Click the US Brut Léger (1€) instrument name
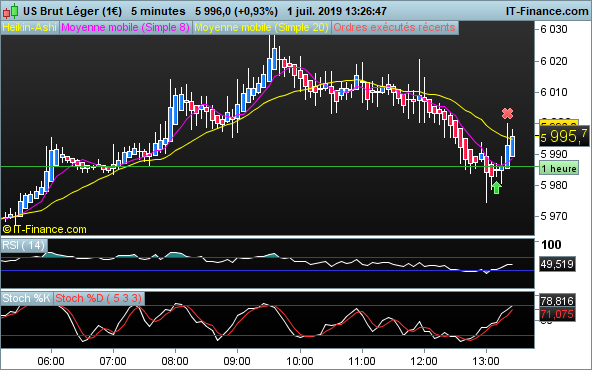The width and height of the screenshot is (592, 370). (x=72, y=11)
